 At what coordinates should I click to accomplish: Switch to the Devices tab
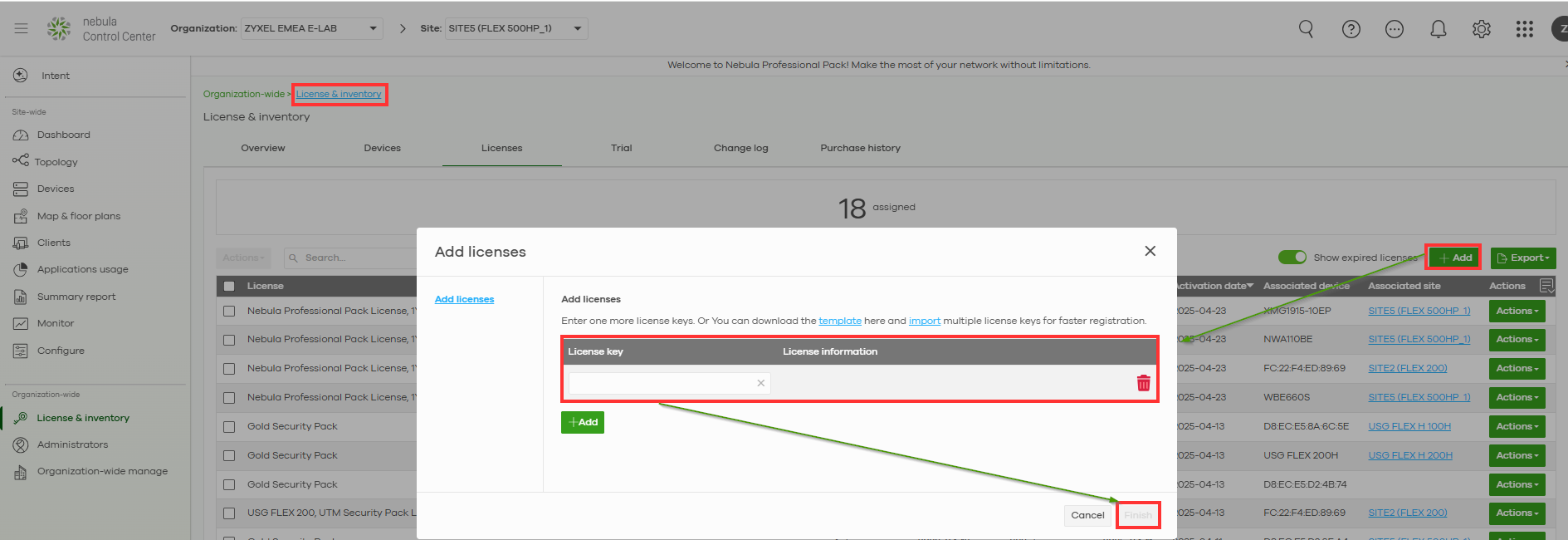click(382, 148)
